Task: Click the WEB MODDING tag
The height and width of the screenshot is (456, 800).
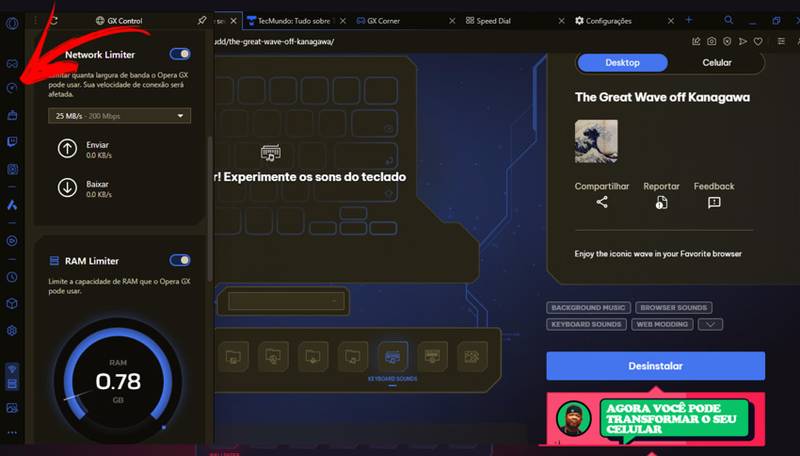Action: (662, 324)
